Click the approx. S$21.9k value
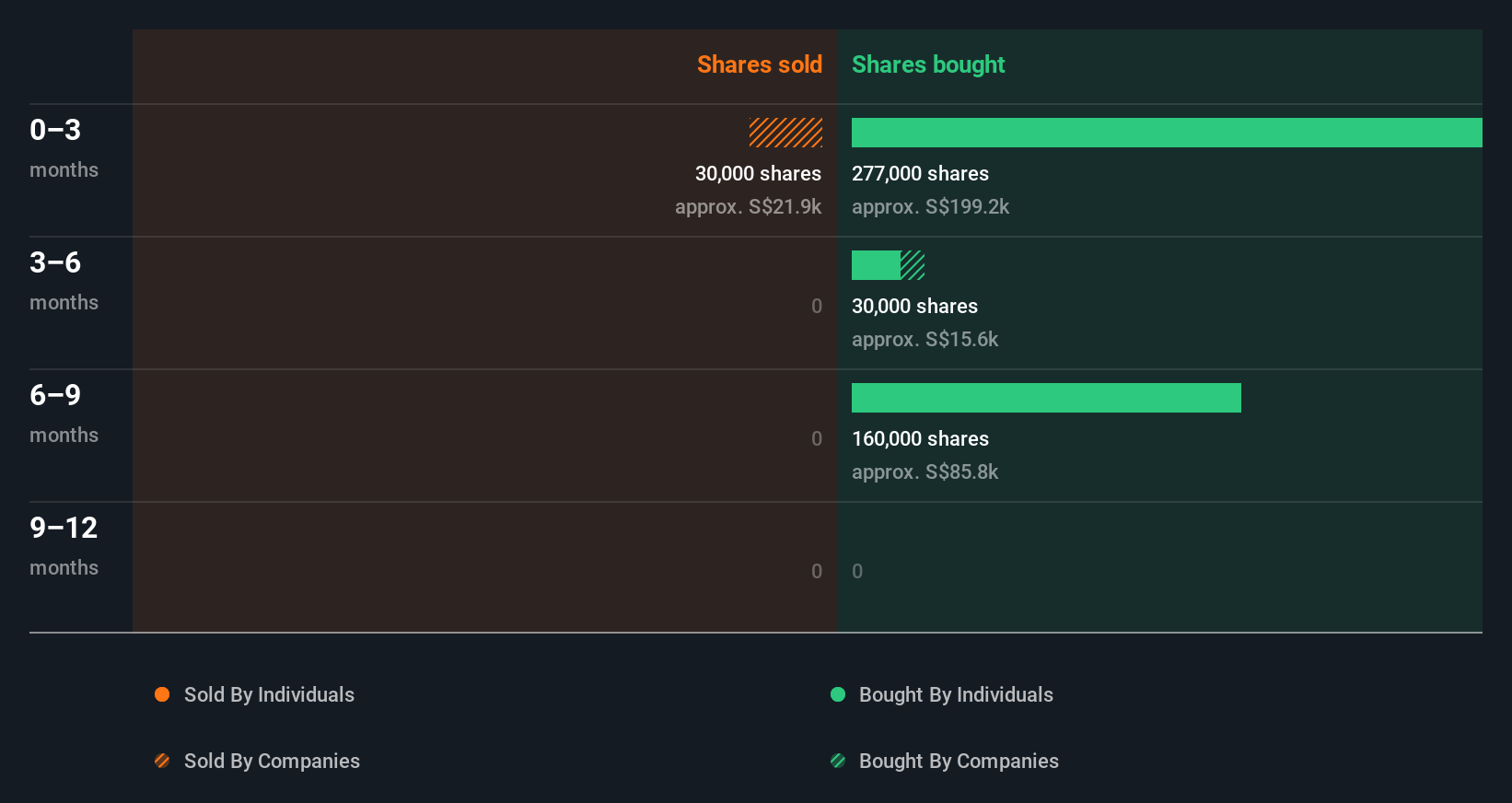This screenshot has width=1512, height=803. (x=748, y=206)
